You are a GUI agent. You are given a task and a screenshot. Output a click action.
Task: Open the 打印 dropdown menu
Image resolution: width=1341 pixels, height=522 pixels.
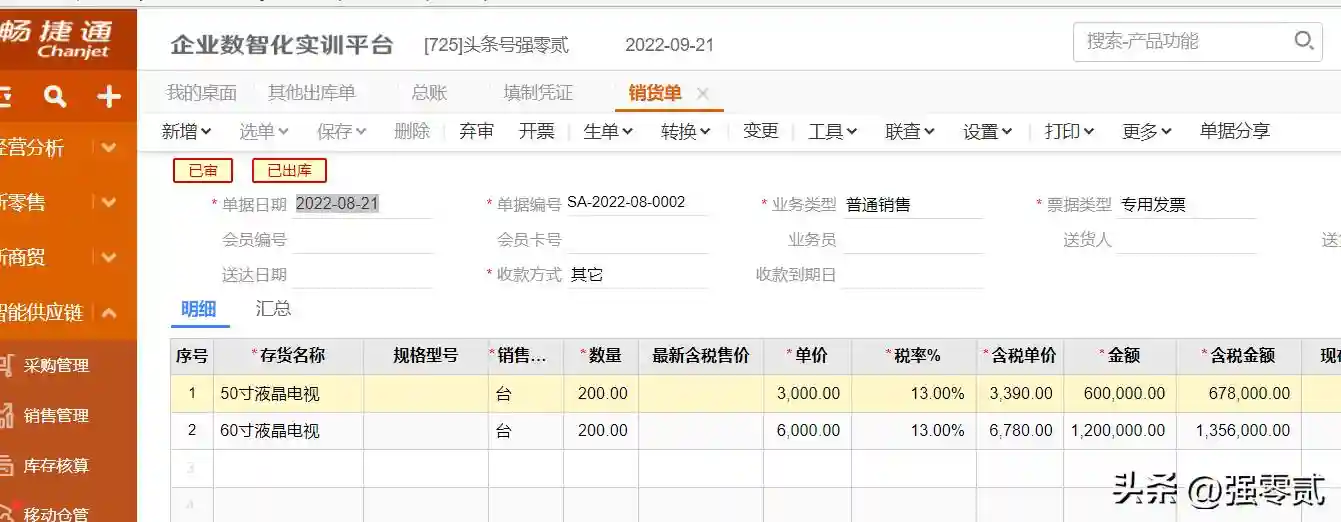(x=1069, y=131)
